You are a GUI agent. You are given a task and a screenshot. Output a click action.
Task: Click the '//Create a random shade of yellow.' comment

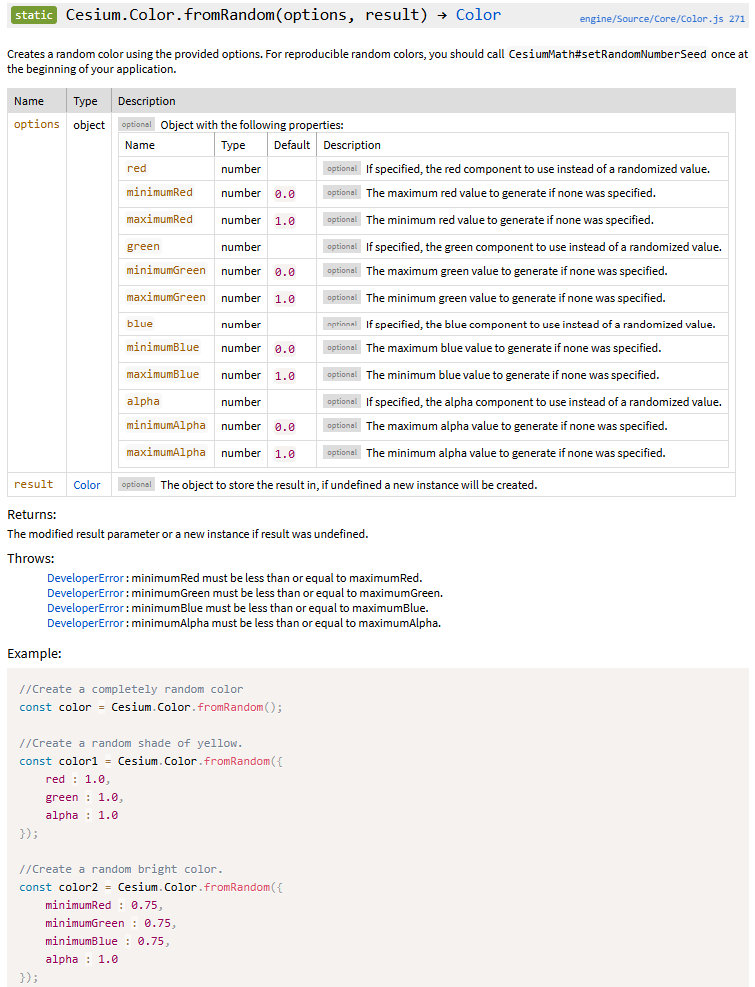(130, 743)
